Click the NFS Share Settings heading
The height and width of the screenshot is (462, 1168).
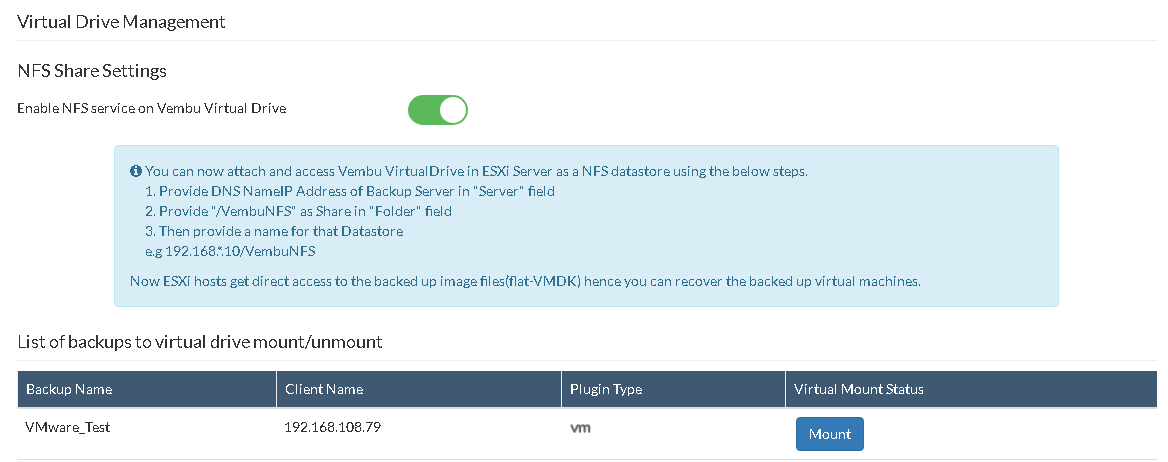point(92,71)
